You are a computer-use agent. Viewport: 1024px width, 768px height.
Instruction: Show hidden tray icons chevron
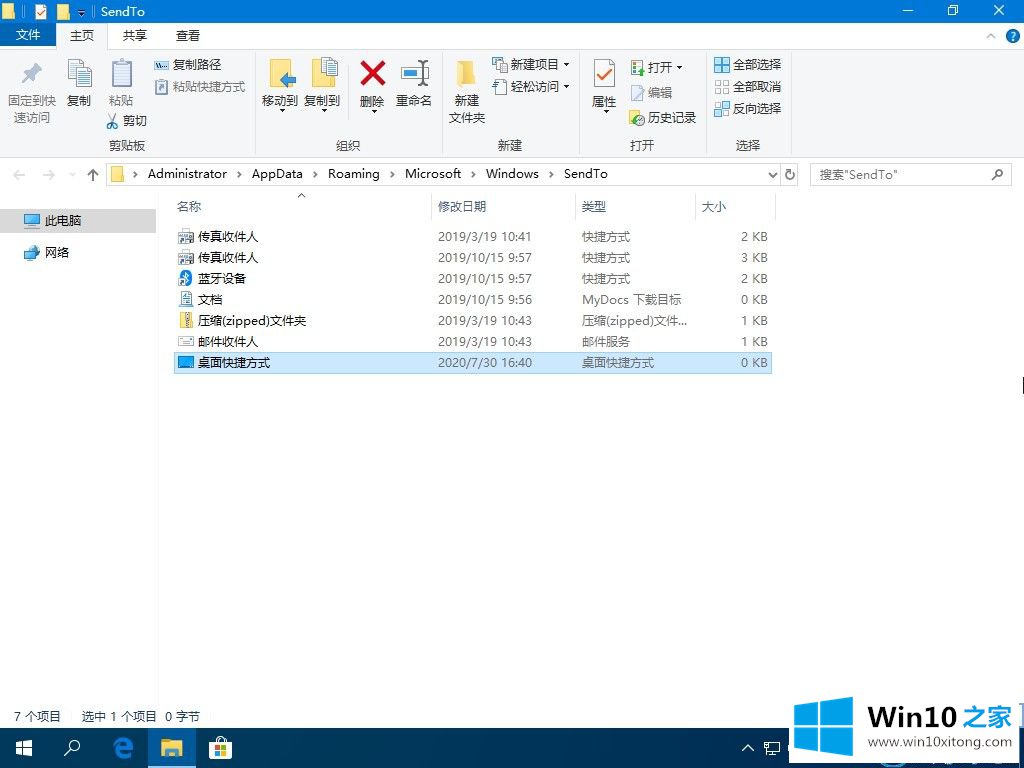coord(748,748)
